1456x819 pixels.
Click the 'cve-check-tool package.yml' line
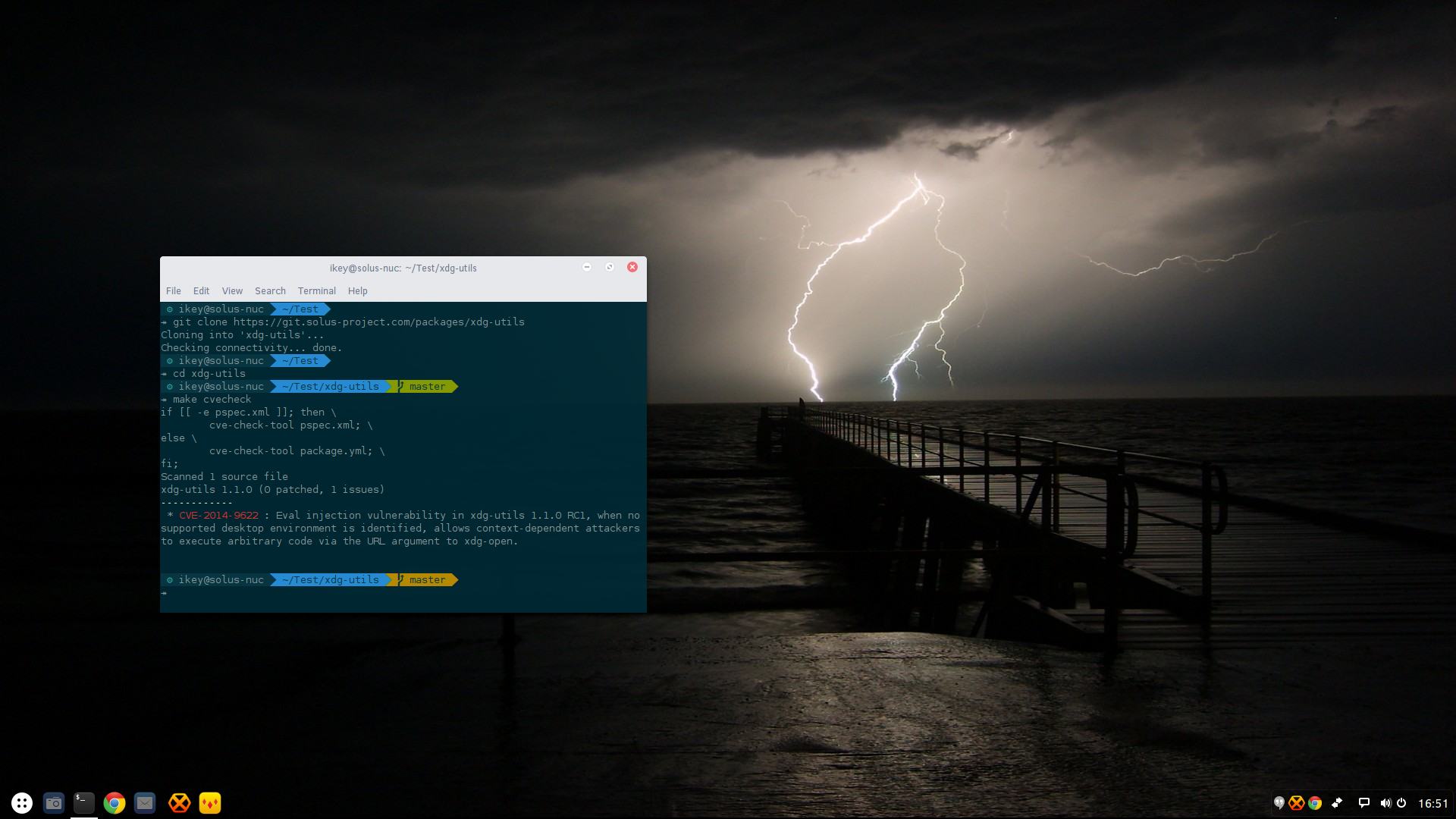pos(297,451)
